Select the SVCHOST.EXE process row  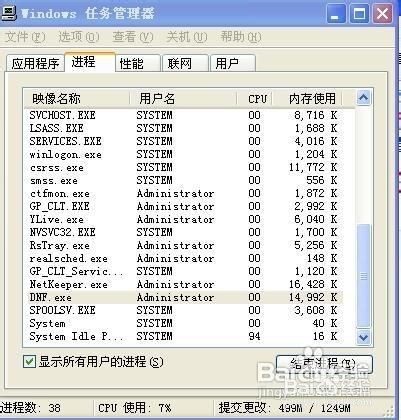pyautogui.click(x=183, y=115)
